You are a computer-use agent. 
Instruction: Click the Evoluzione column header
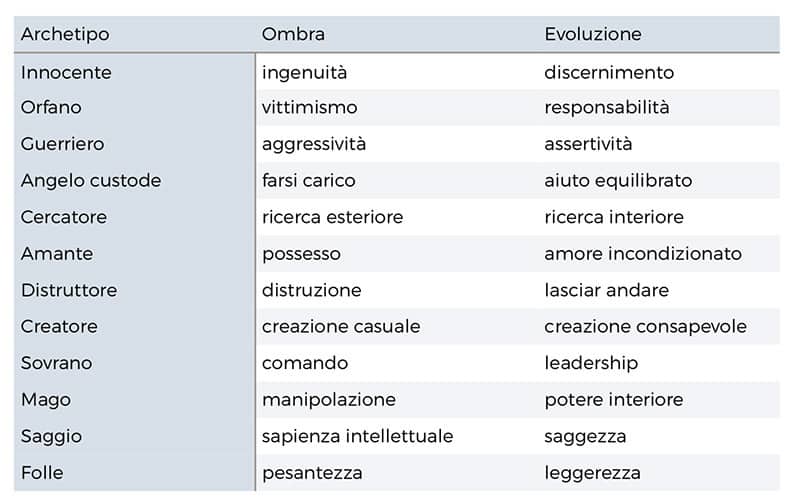pos(592,34)
